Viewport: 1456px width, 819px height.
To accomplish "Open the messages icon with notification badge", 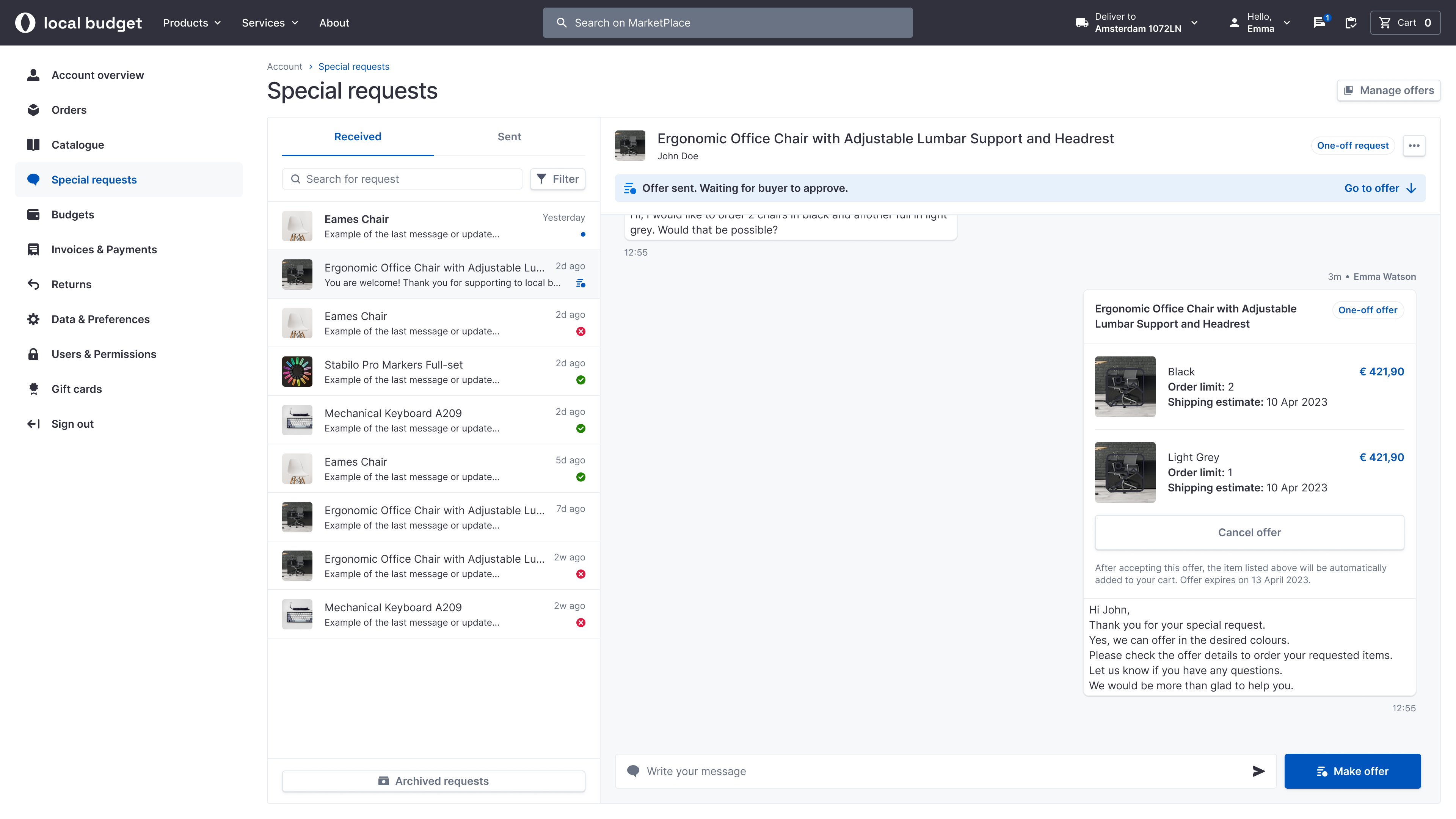I will (1320, 23).
